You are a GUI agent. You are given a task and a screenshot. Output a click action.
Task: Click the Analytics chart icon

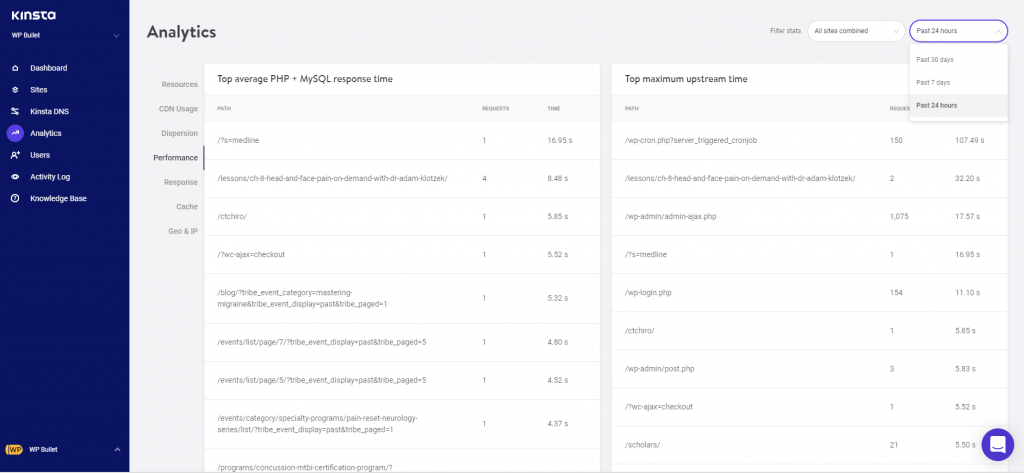pos(15,133)
